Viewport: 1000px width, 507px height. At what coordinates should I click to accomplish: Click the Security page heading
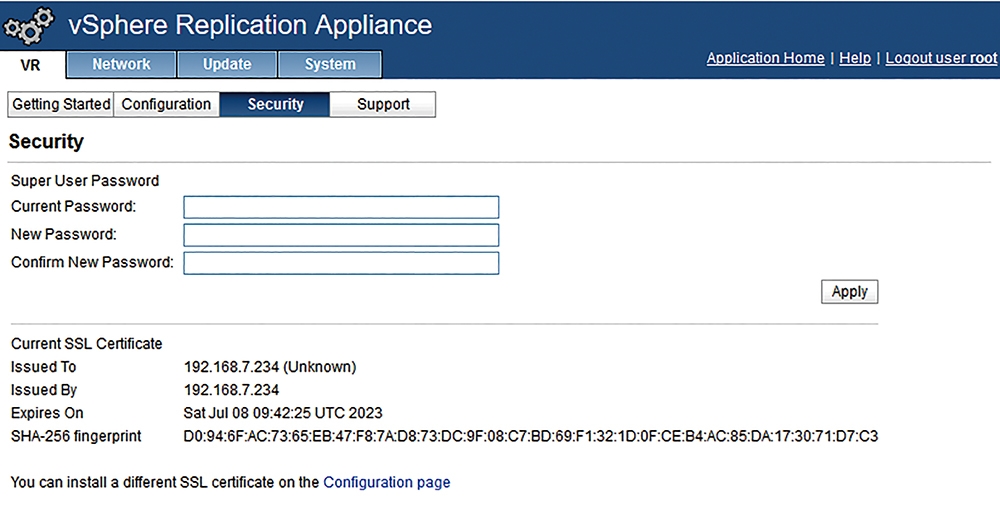point(46,142)
